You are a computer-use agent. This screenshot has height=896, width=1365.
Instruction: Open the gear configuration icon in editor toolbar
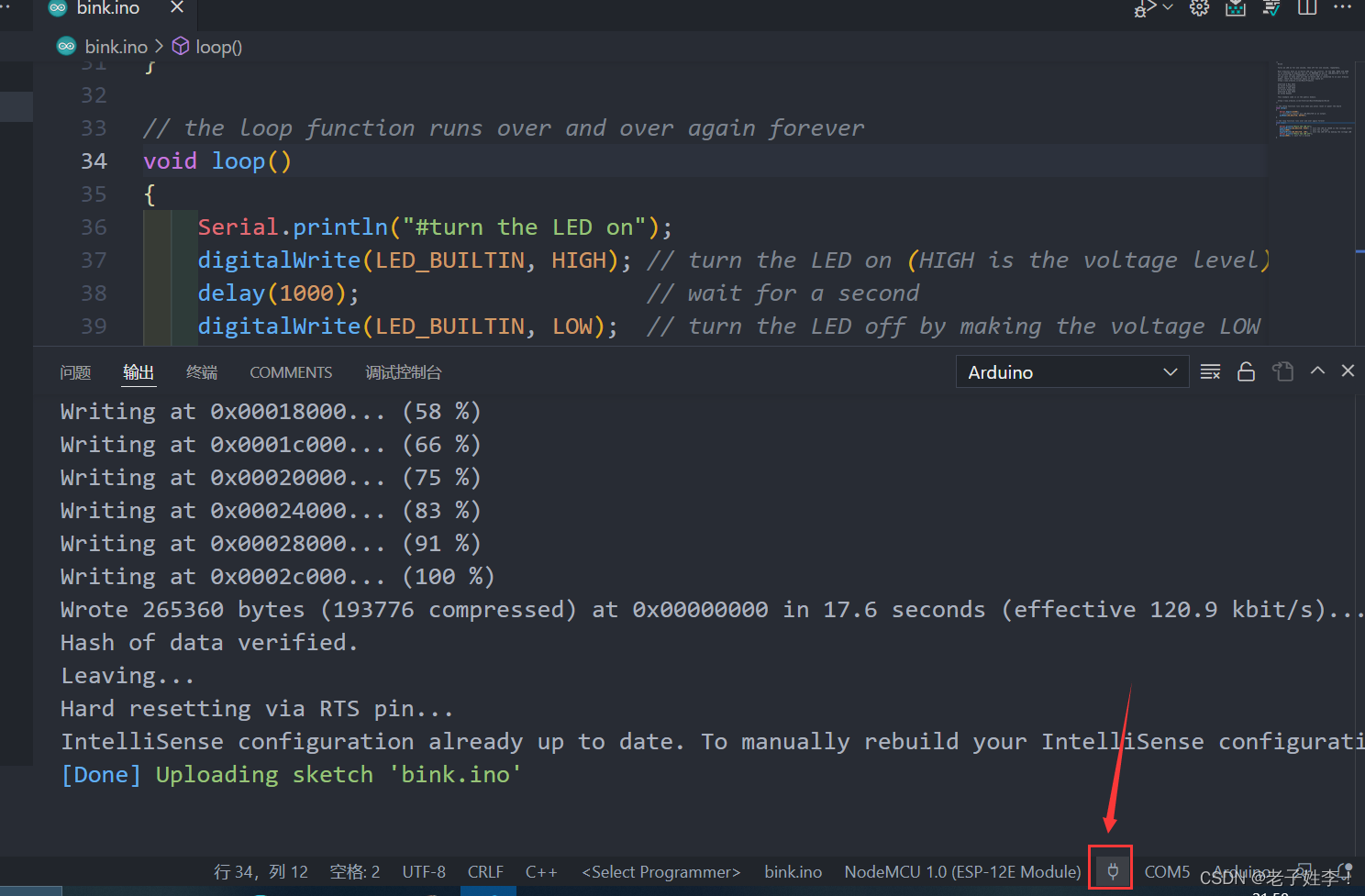click(1199, 8)
